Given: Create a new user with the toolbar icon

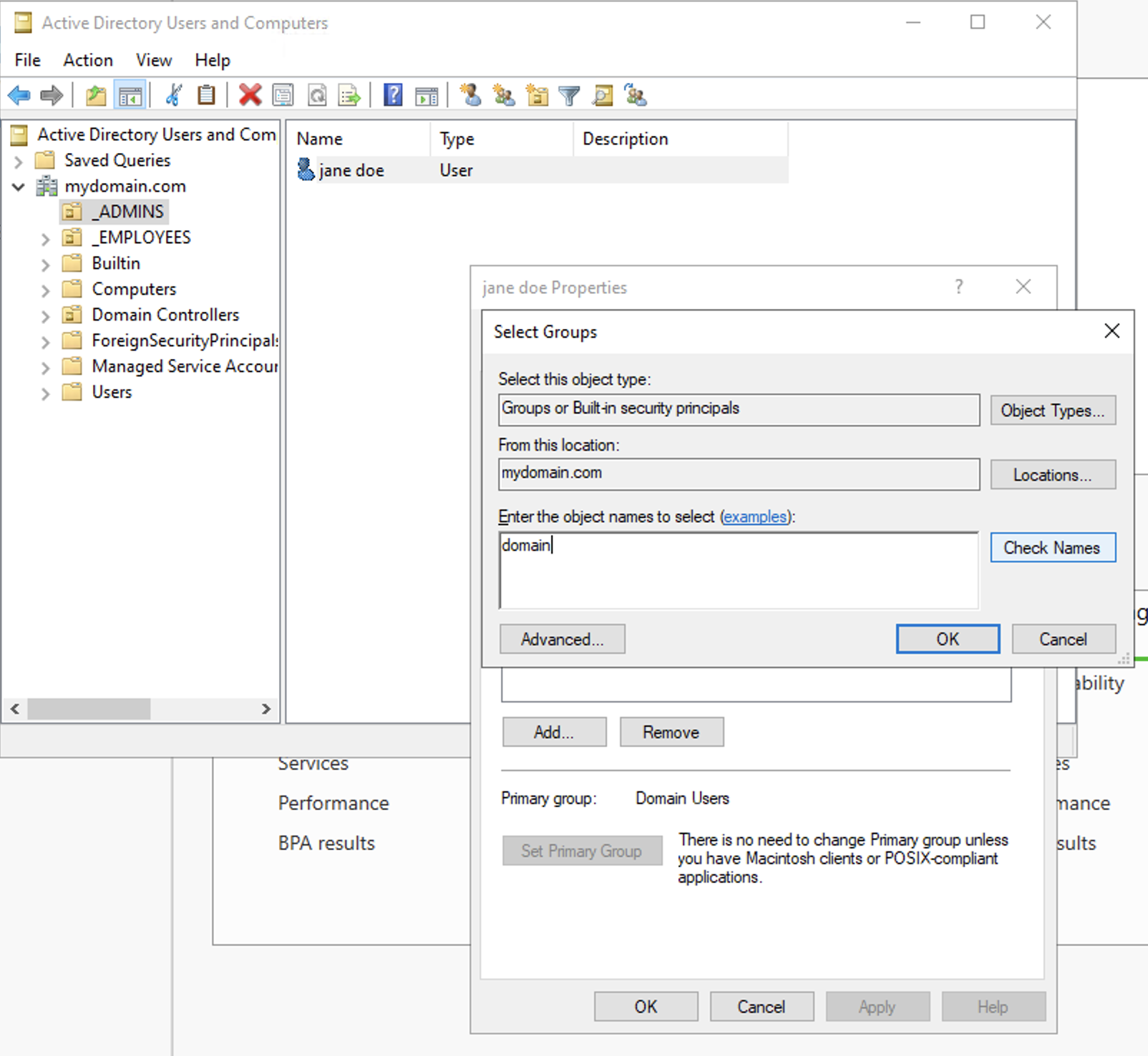Looking at the screenshot, I should tap(470, 95).
